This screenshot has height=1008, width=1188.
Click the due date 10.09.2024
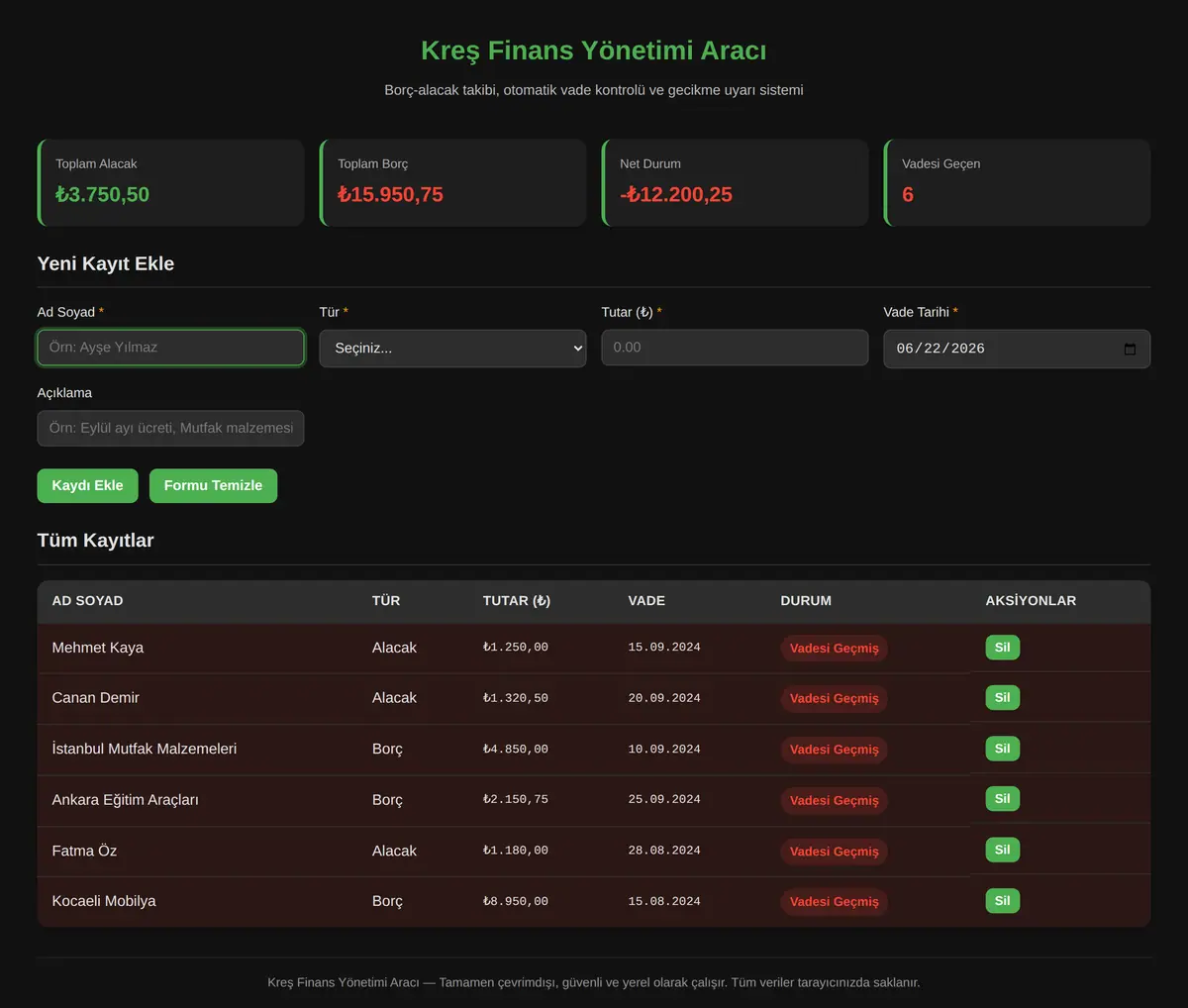pyautogui.click(x=664, y=750)
